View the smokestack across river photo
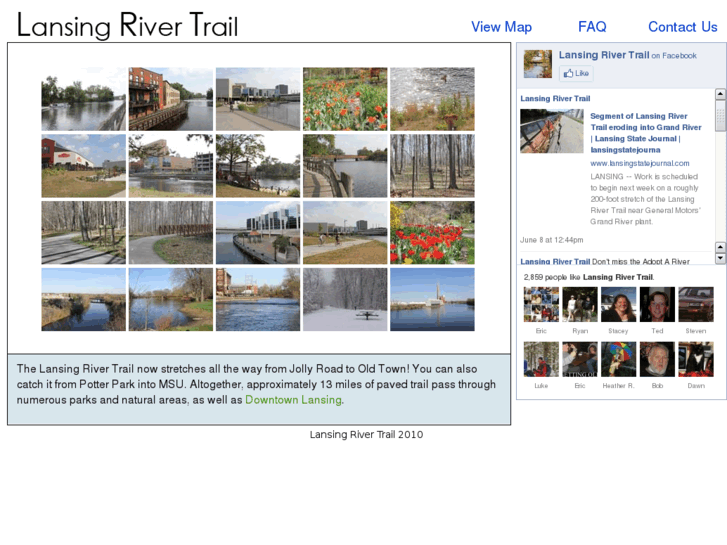The width and height of the screenshot is (727, 545). click(x=432, y=300)
